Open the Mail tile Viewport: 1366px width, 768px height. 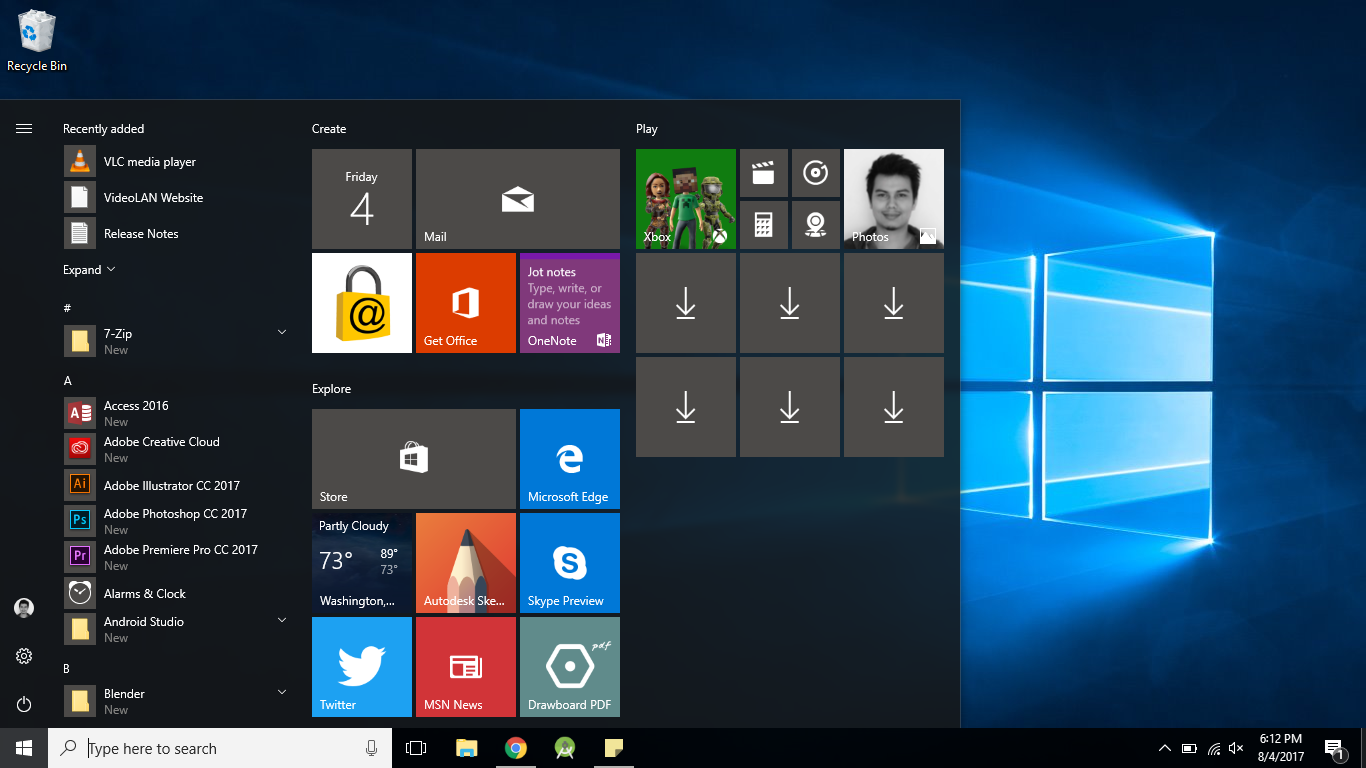coord(518,199)
